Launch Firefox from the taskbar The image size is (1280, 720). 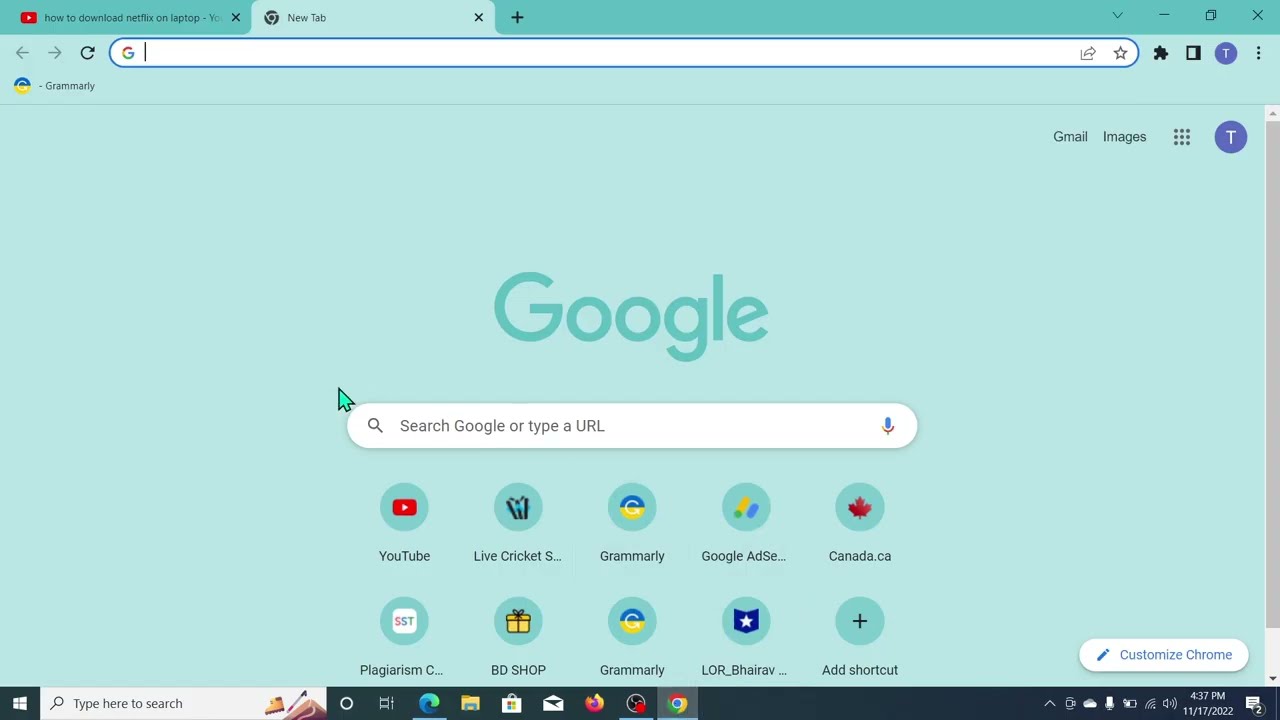tap(594, 703)
